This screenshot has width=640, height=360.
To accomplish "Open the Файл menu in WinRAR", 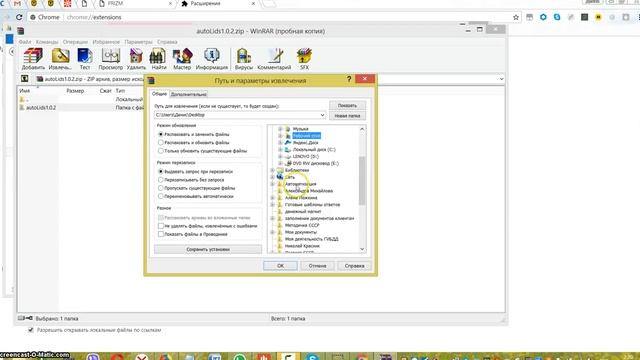I will point(25,42).
